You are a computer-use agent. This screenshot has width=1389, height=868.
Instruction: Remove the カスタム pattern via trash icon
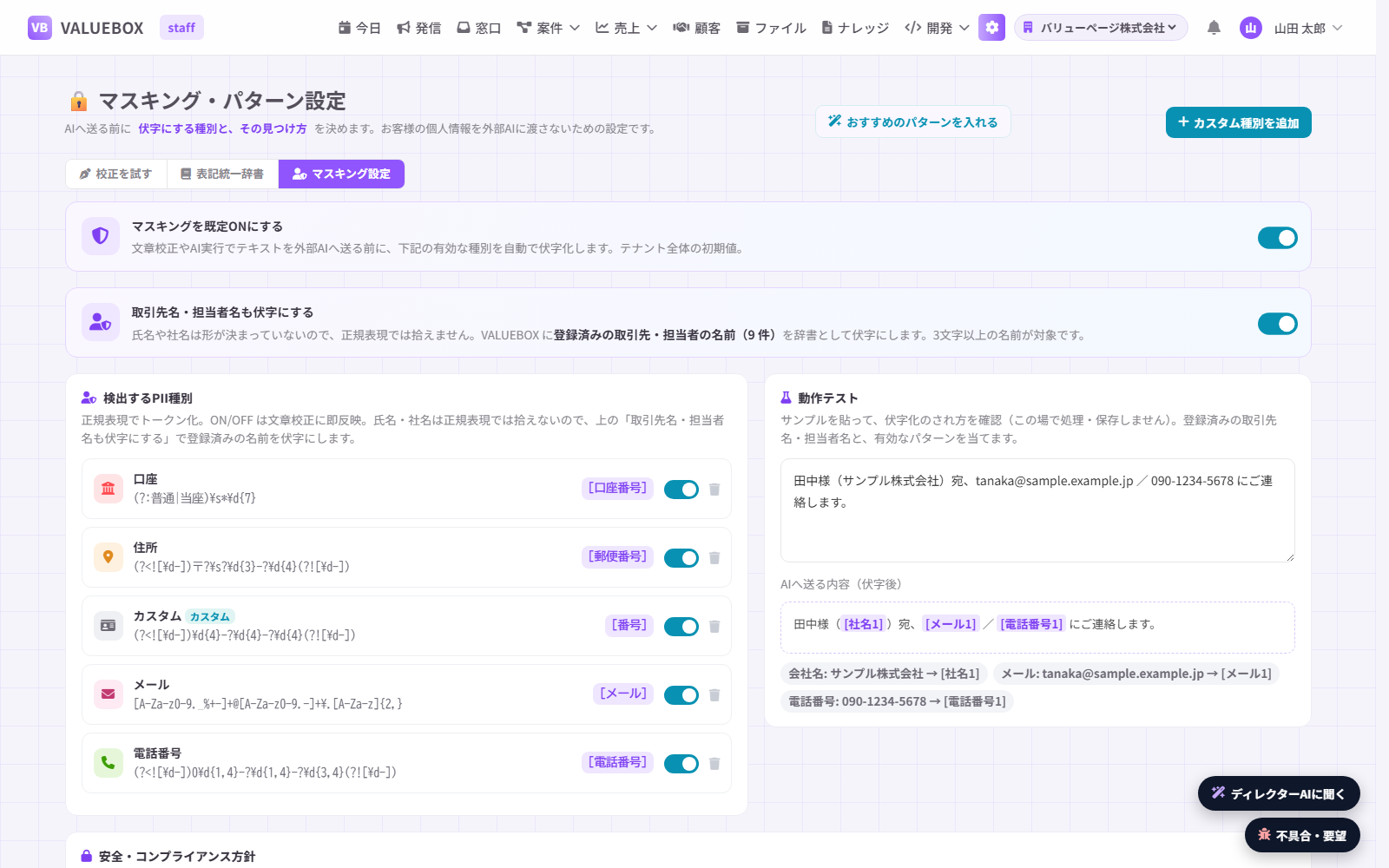(714, 627)
